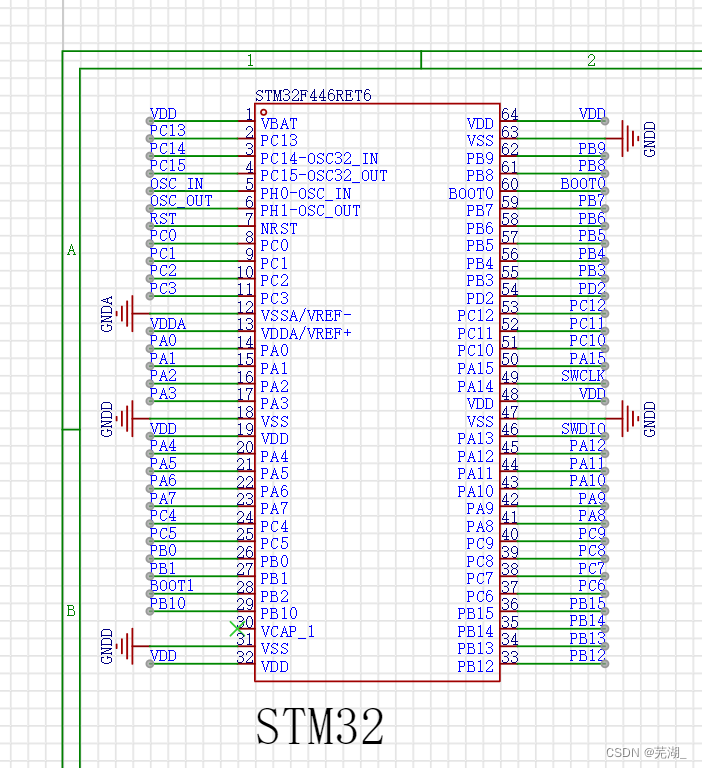Select the PC5 net label left of pin 25
Screen dimensions: 702x768
tap(163, 533)
